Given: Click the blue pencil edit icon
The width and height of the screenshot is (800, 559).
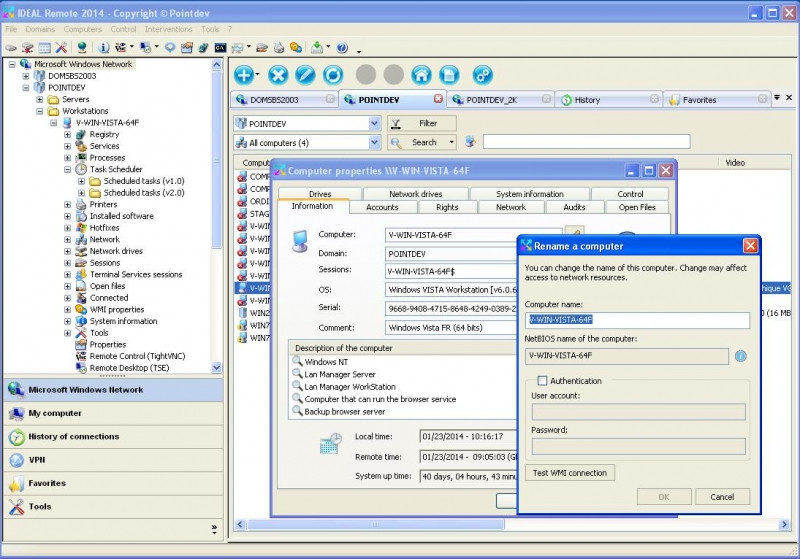Looking at the screenshot, I should [x=305, y=75].
